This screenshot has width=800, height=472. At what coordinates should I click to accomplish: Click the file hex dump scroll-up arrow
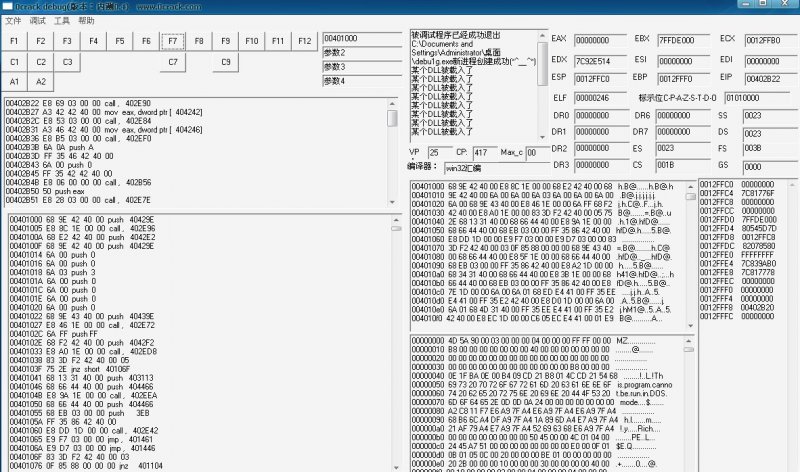point(688,340)
